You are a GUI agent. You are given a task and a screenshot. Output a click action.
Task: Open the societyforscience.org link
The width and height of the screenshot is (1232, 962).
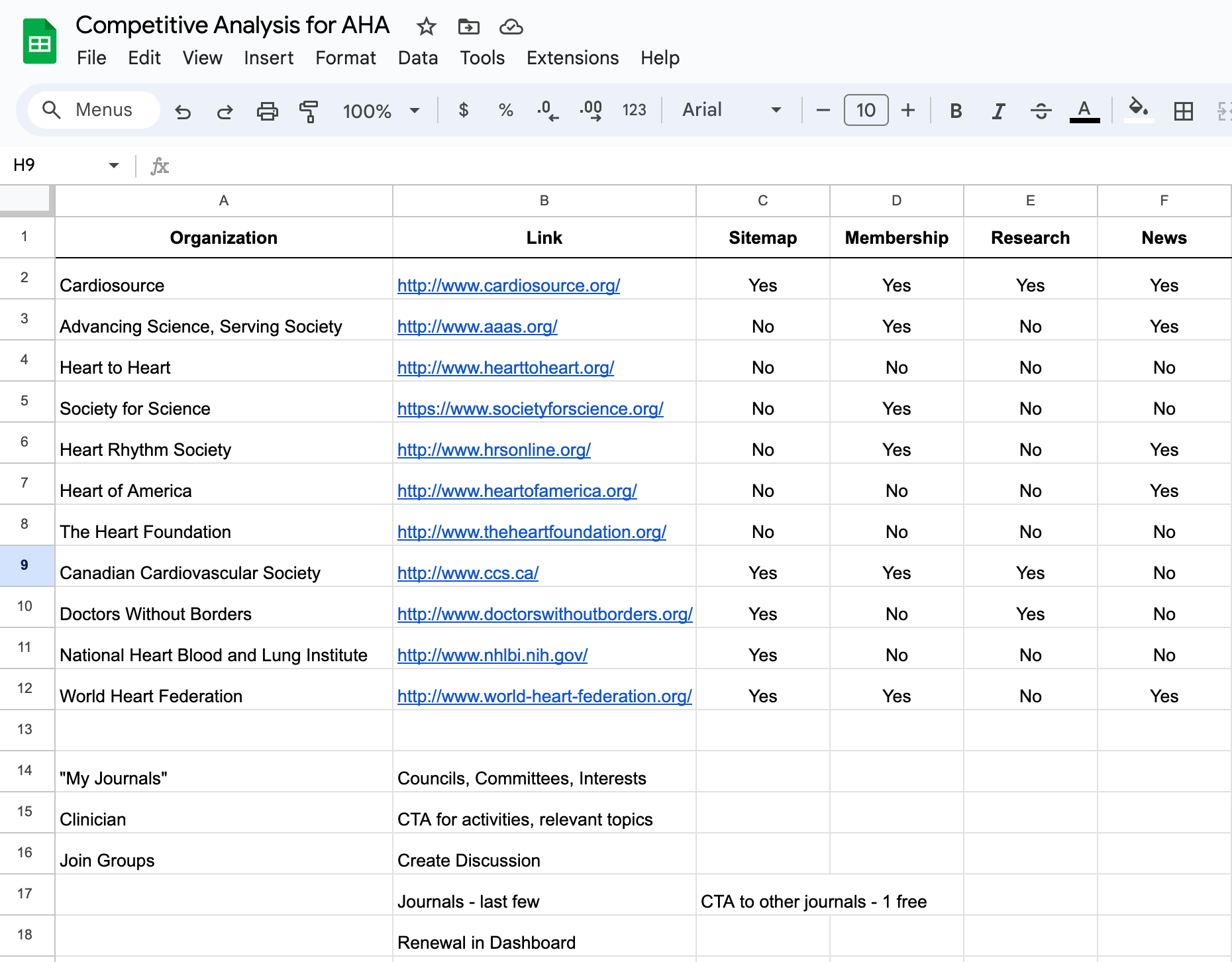click(530, 409)
